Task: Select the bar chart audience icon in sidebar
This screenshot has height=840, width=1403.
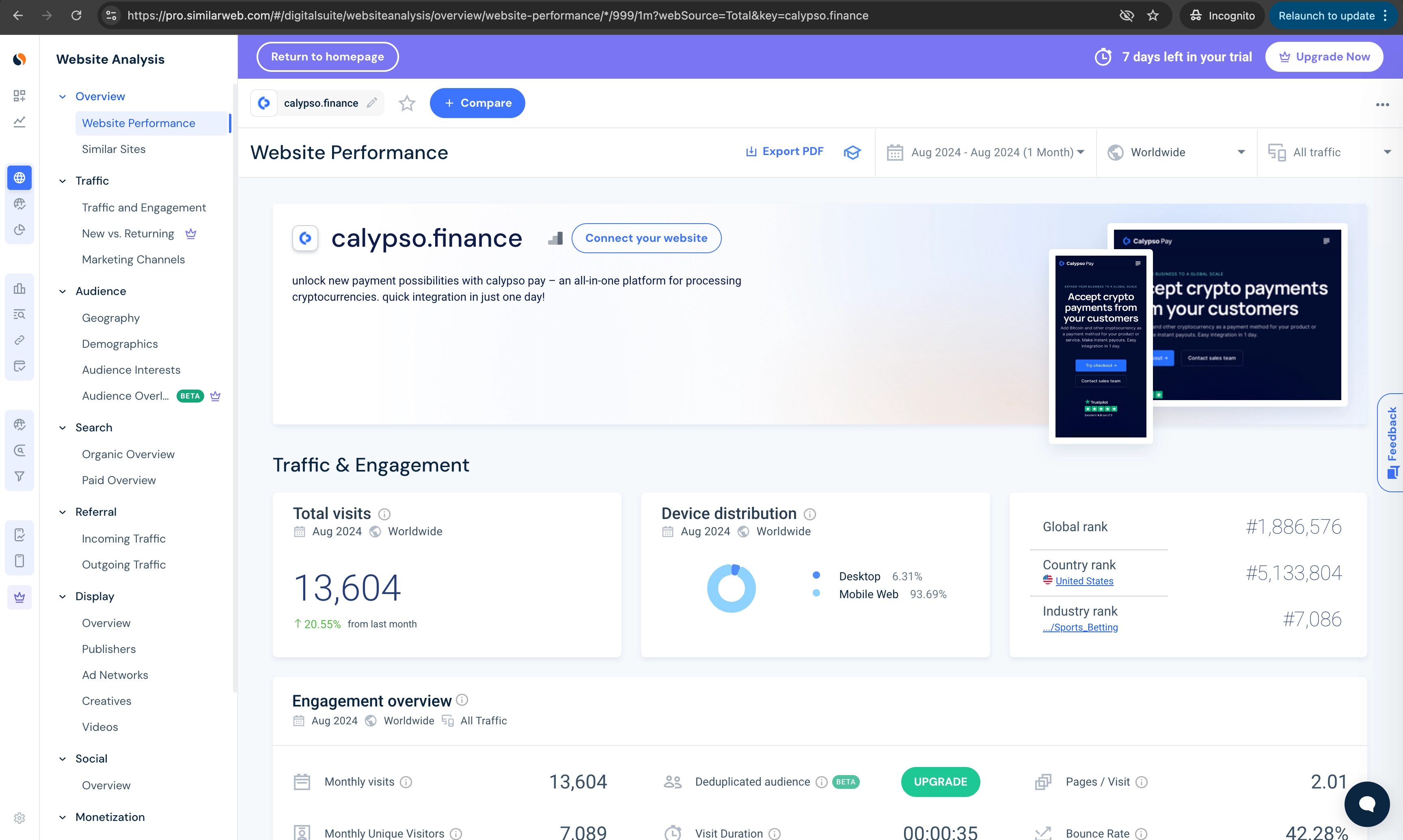Action: point(20,289)
